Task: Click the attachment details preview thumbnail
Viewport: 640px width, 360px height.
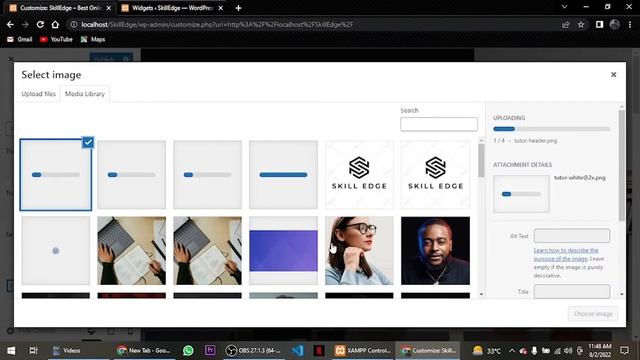Action: 521,194
